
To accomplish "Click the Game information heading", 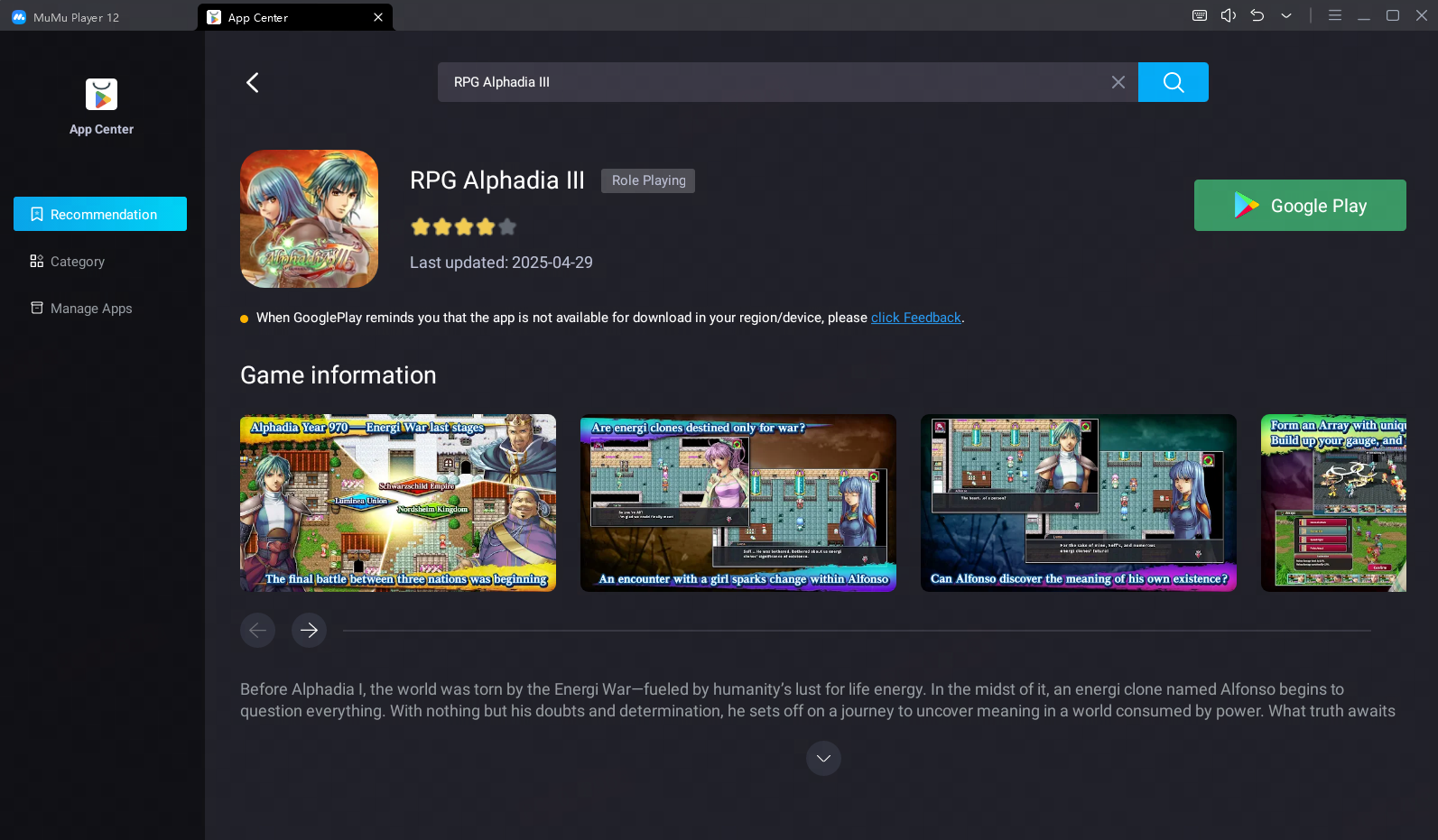I will tap(339, 375).
